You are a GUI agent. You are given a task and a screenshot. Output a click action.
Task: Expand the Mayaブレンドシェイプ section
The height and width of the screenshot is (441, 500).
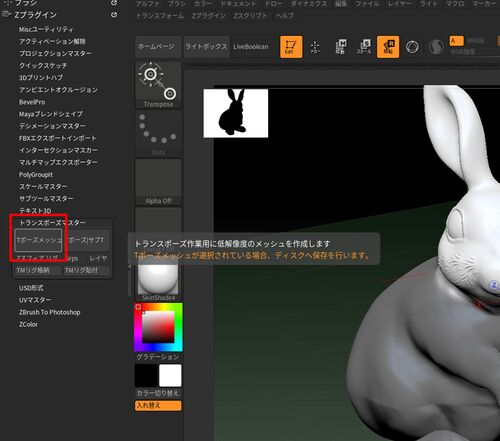coord(51,114)
